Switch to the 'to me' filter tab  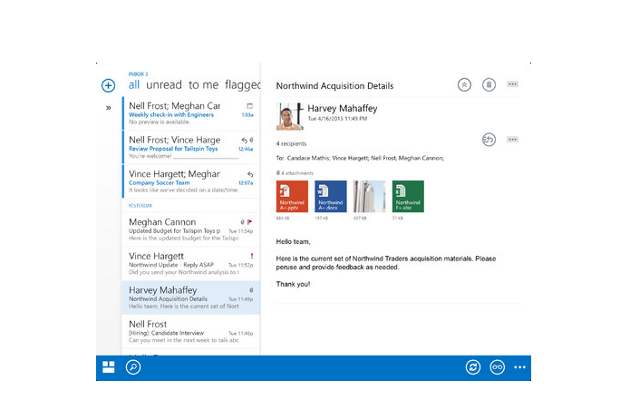pyautogui.click(x=203, y=85)
